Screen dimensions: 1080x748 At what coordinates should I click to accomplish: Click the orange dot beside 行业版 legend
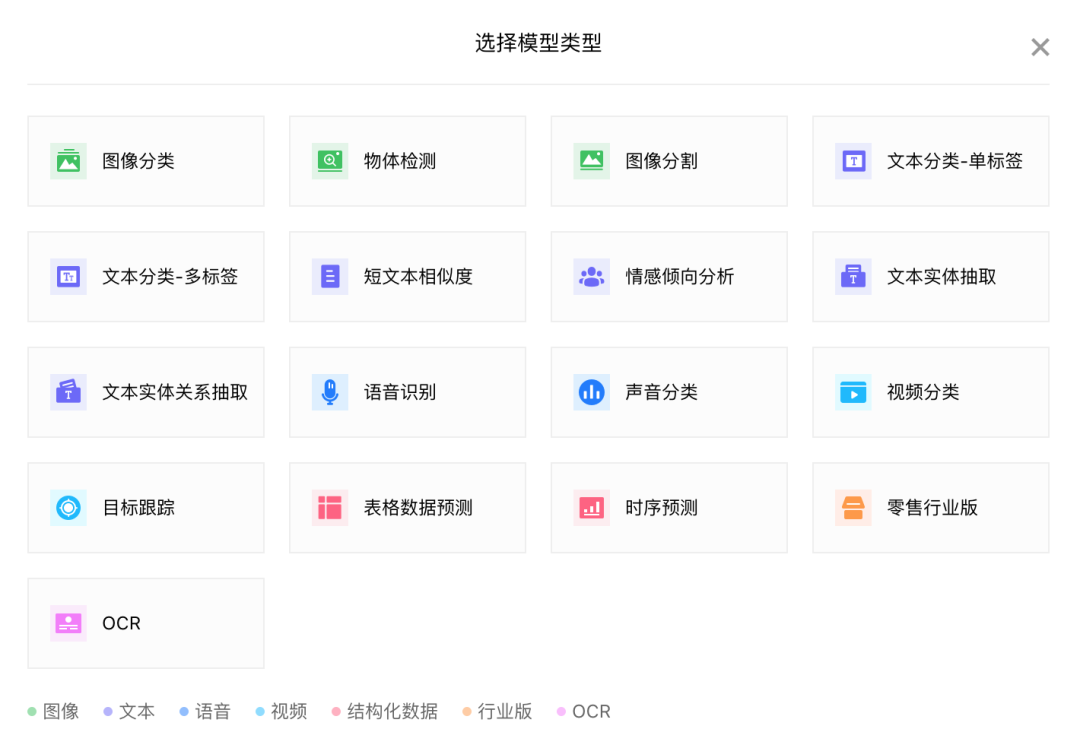(467, 711)
